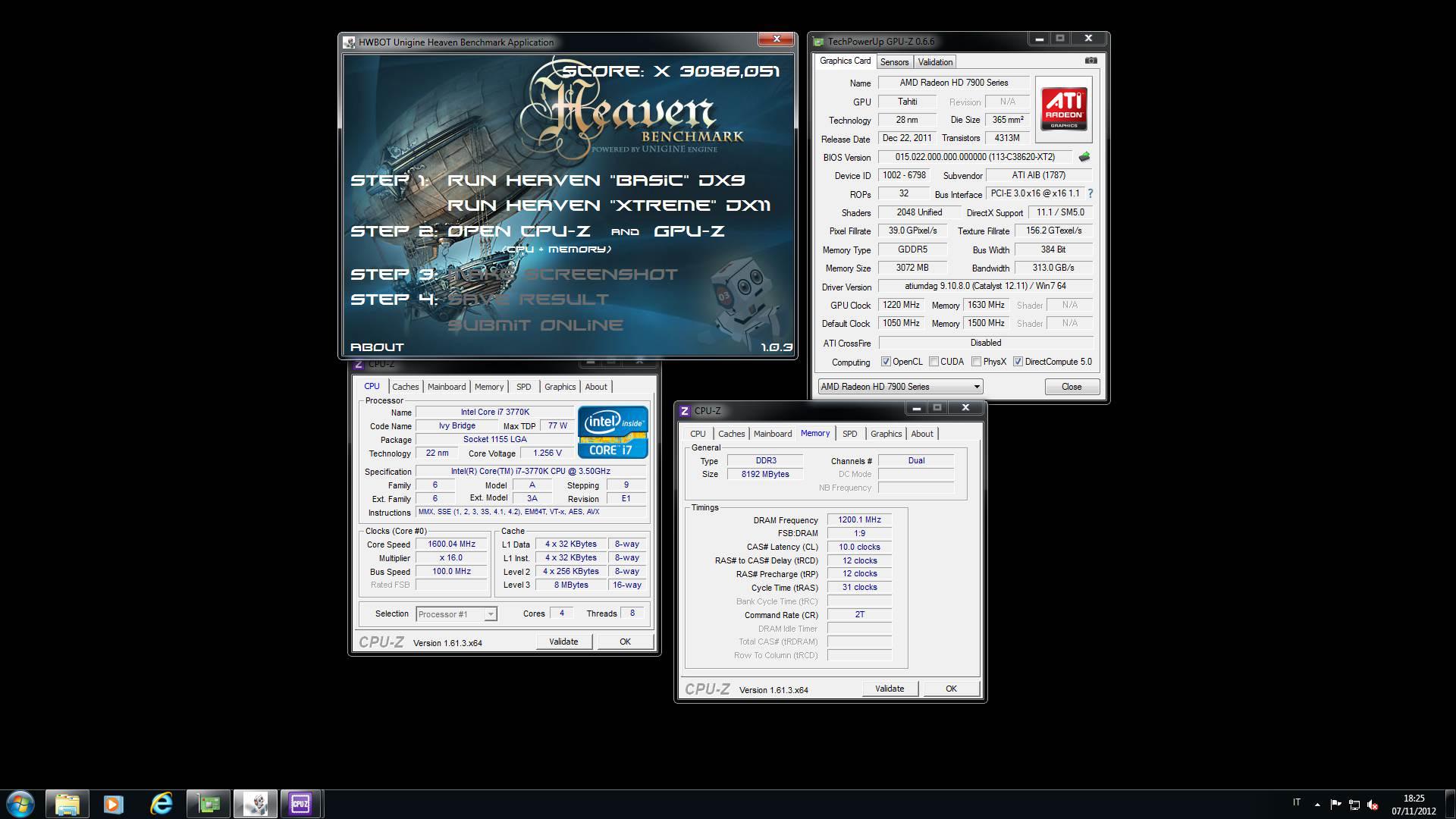Open the Bus Interface question mark help
Viewport: 1456px width, 819px height.
(1090, 193)
